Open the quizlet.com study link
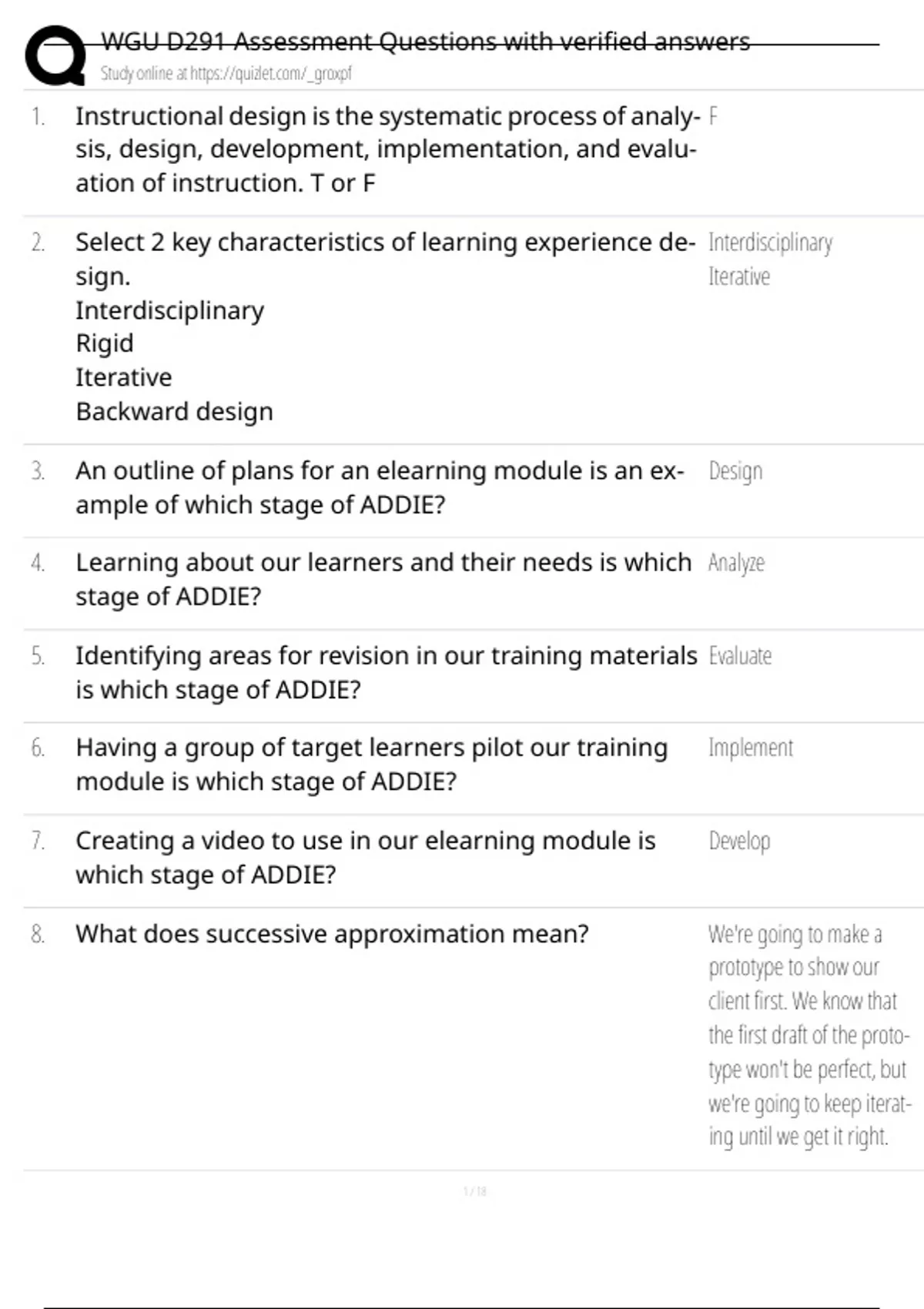Viewport: 924px width, 1309px height. tap(226, 74)
